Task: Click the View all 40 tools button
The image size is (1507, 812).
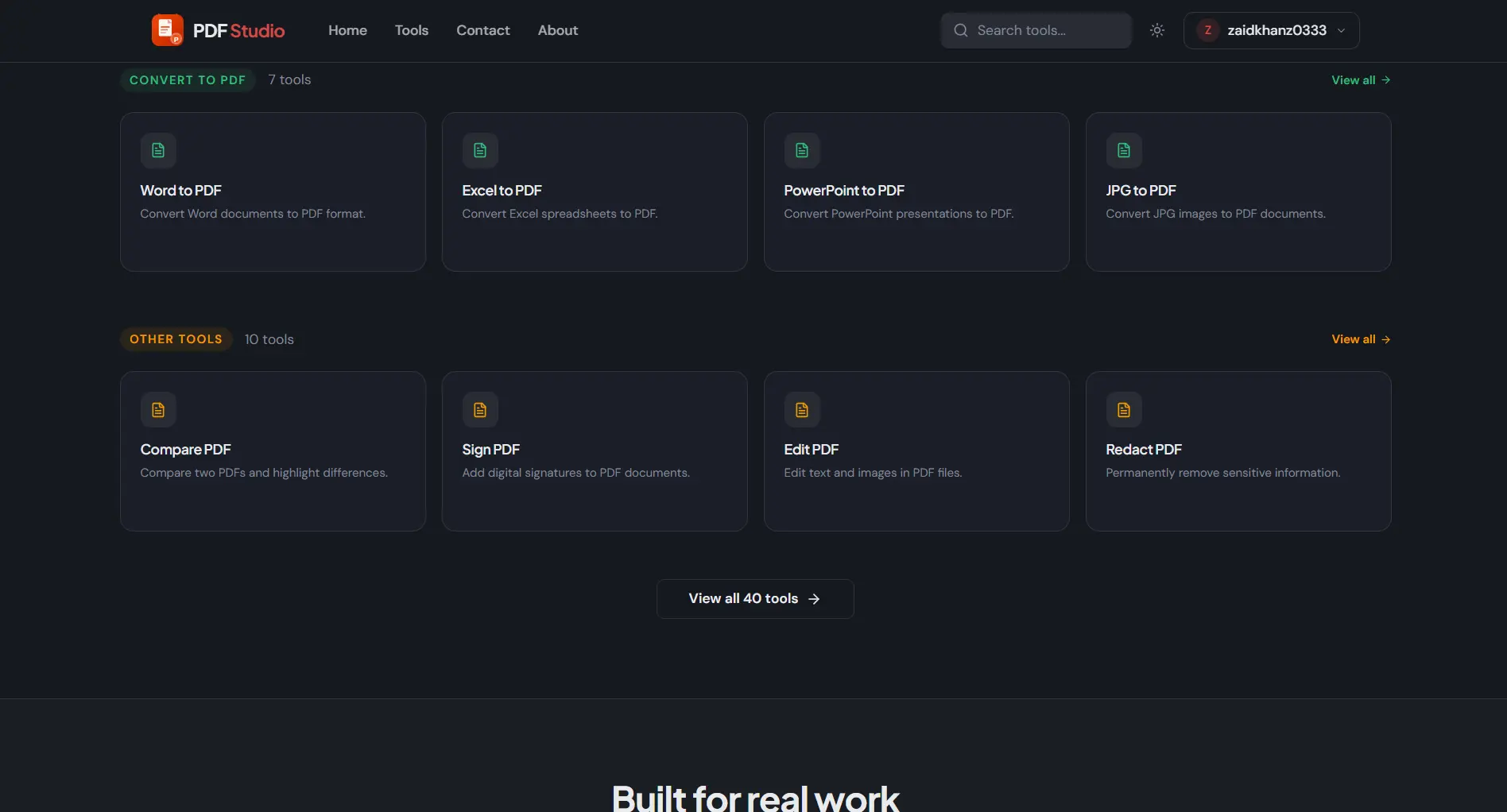Action: 755,599
